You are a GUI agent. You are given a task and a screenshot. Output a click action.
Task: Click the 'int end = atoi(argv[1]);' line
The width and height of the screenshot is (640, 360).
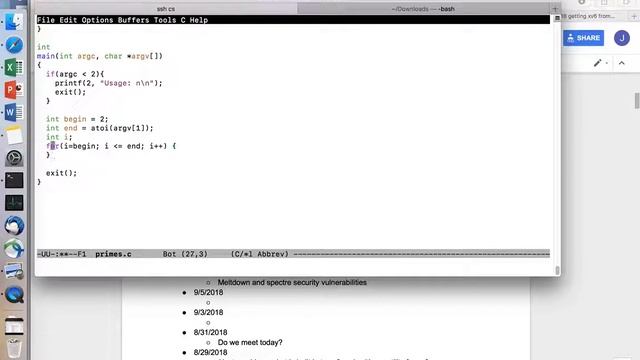click(x=100, y=128)
